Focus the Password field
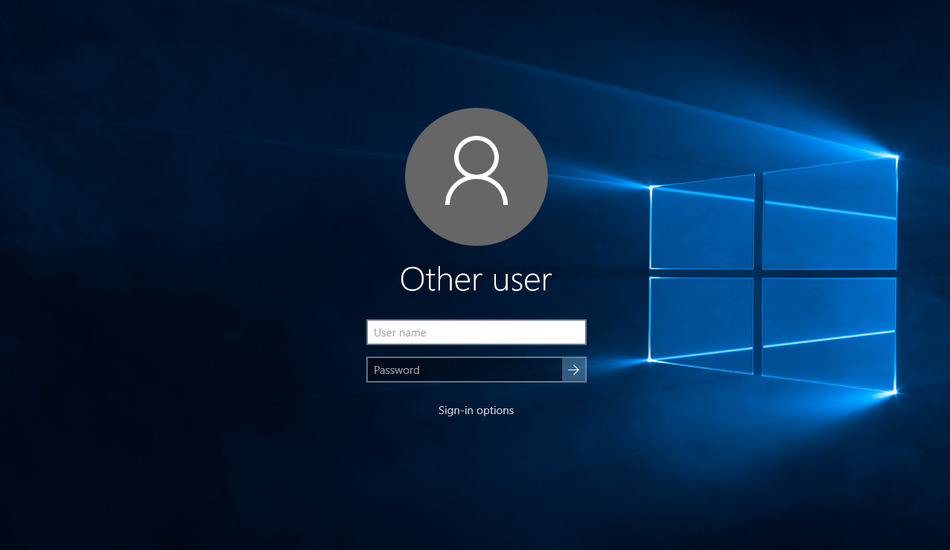 coord(465,369)
